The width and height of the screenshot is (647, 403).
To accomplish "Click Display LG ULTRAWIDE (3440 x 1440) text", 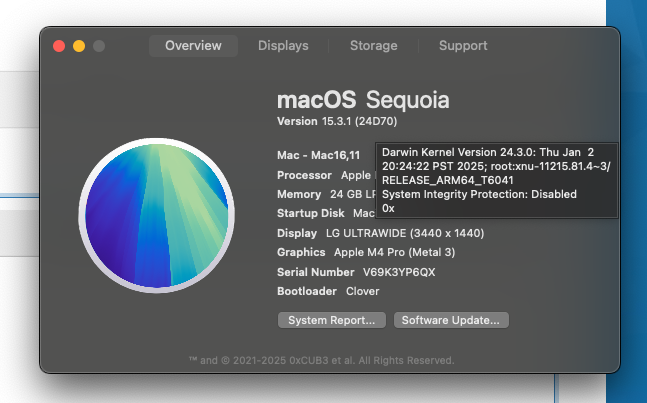I will (x=380, y=233).
